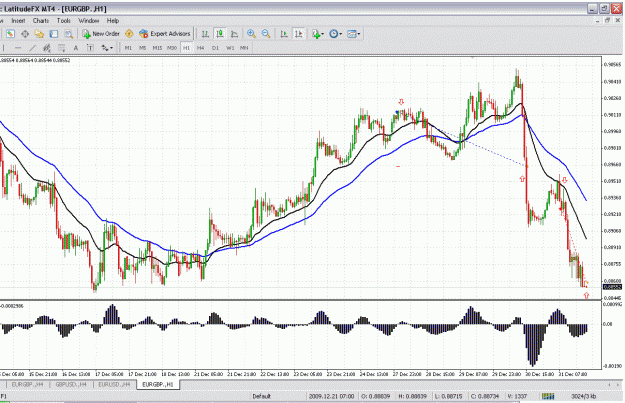Viewport: 625px width, 403px height.
Task: Switch to W1 weekly timeframe
Action: click(230, 48)
